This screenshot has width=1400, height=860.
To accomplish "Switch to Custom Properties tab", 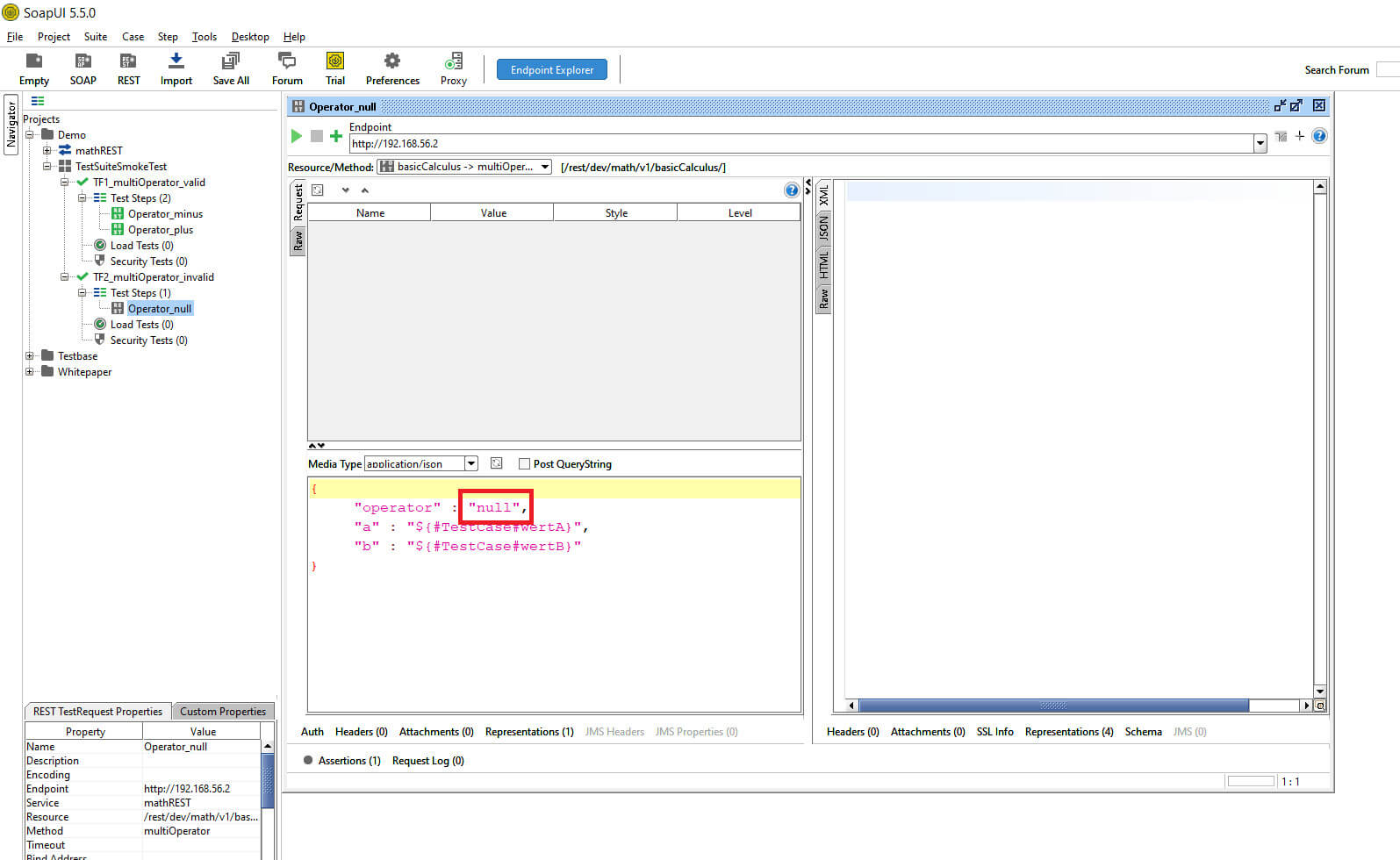I will point(223,712).
